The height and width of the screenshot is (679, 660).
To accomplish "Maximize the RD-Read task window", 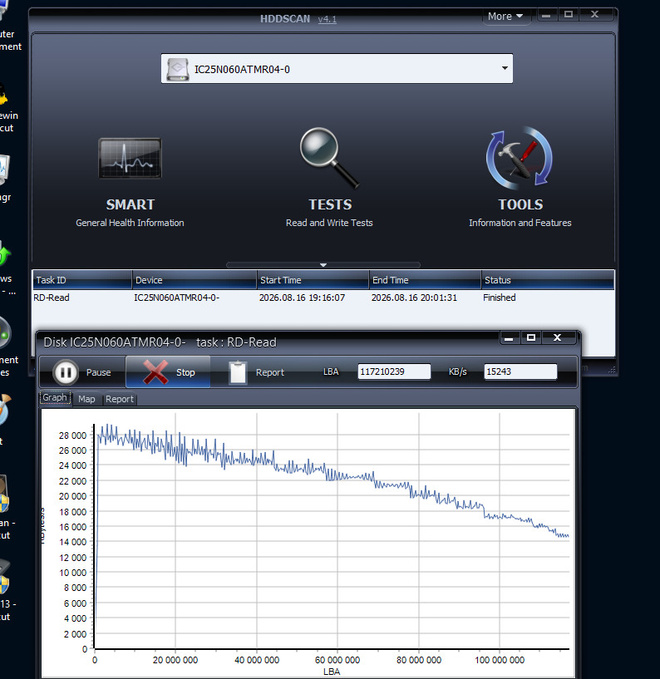I will pos(531,337).
